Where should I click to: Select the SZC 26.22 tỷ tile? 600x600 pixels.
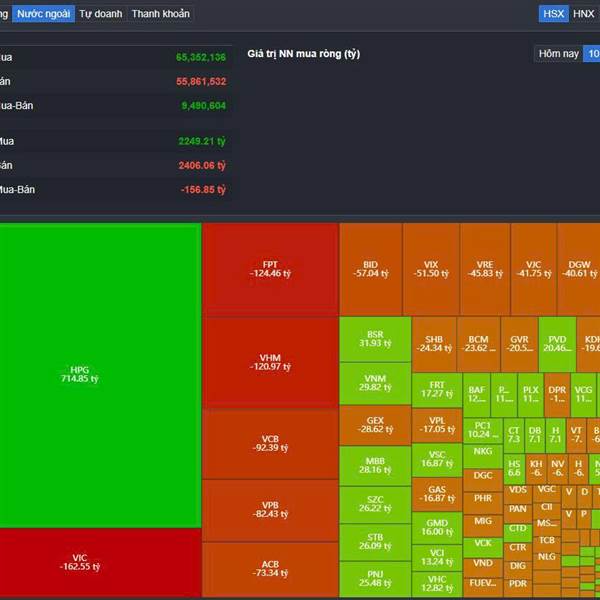[375, 504]
